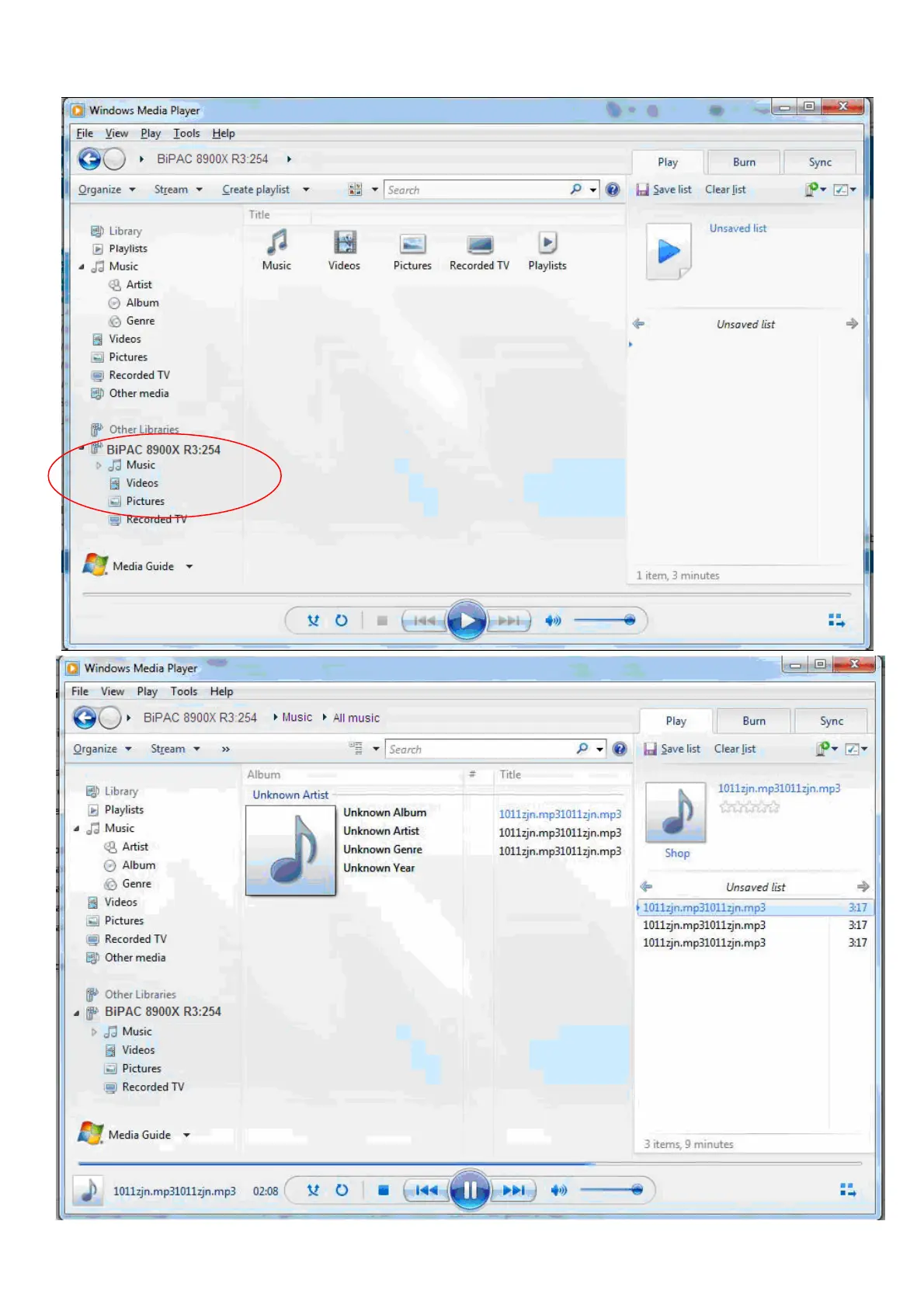Open Tools menu in upper window
The image size is (924, 1308).
pyautogui.click(x=186, y=134)
